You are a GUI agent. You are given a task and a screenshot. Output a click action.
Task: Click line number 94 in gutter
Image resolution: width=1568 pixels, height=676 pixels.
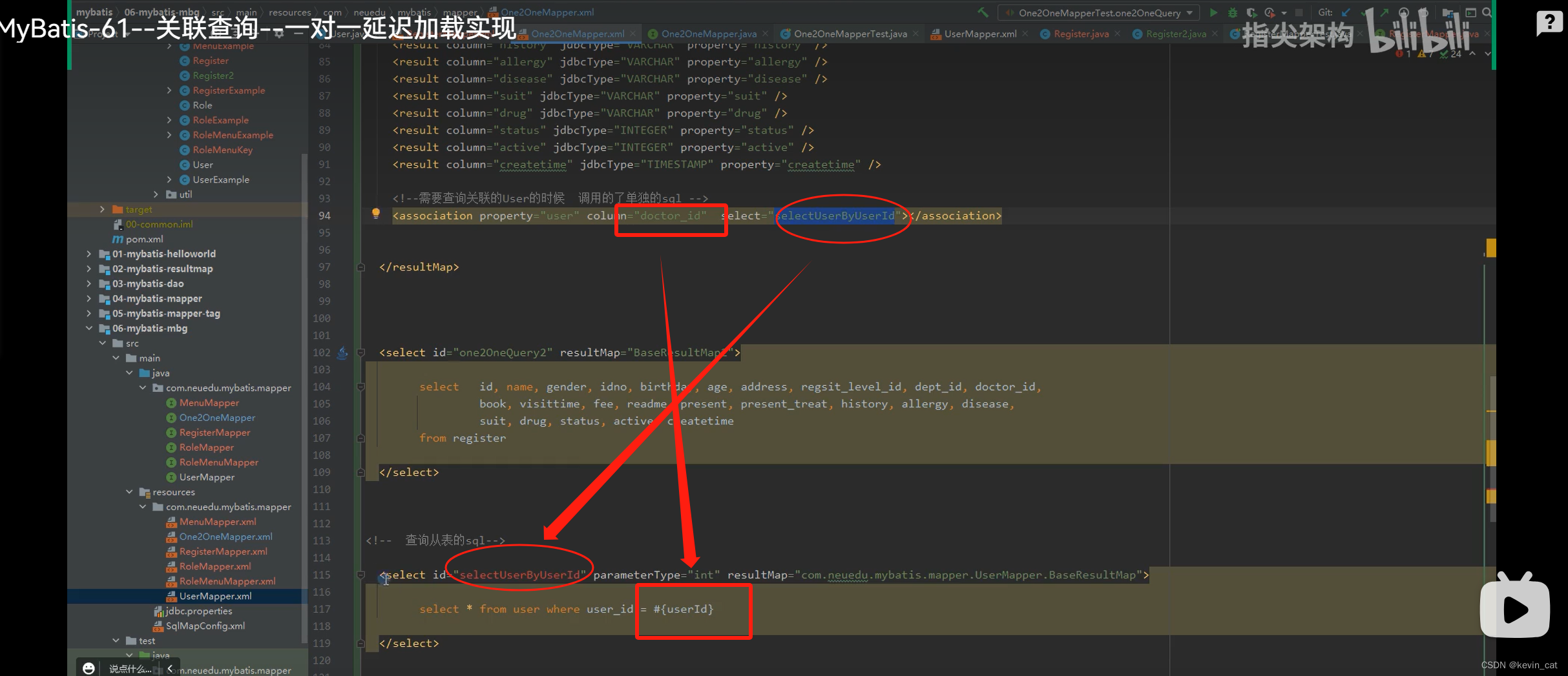[324, 216]
